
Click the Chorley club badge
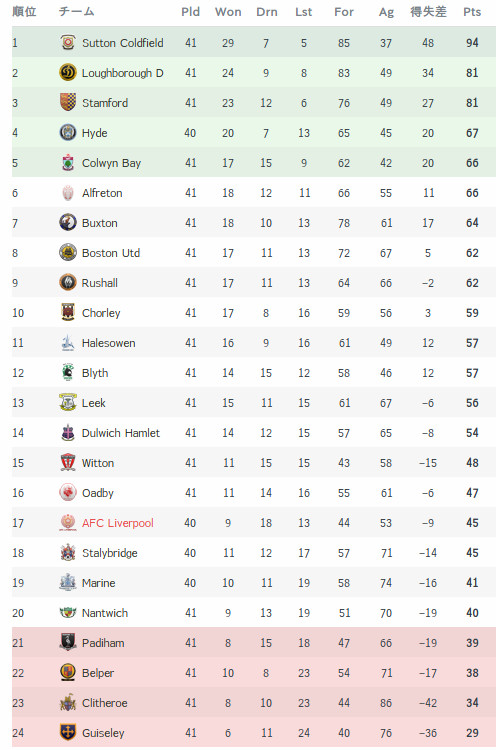68,312
